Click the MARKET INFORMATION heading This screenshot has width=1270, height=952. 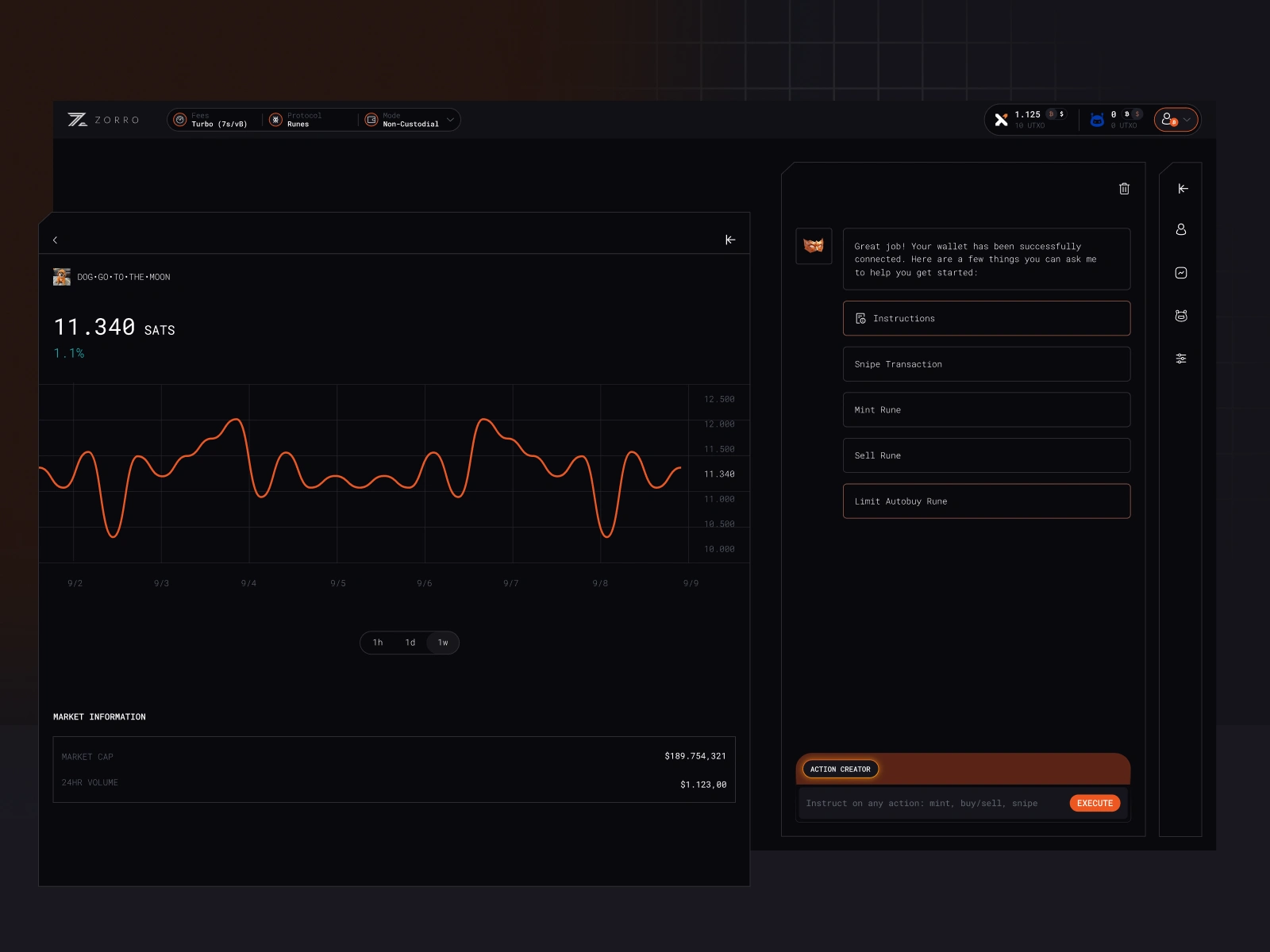[x=99, y=717]
